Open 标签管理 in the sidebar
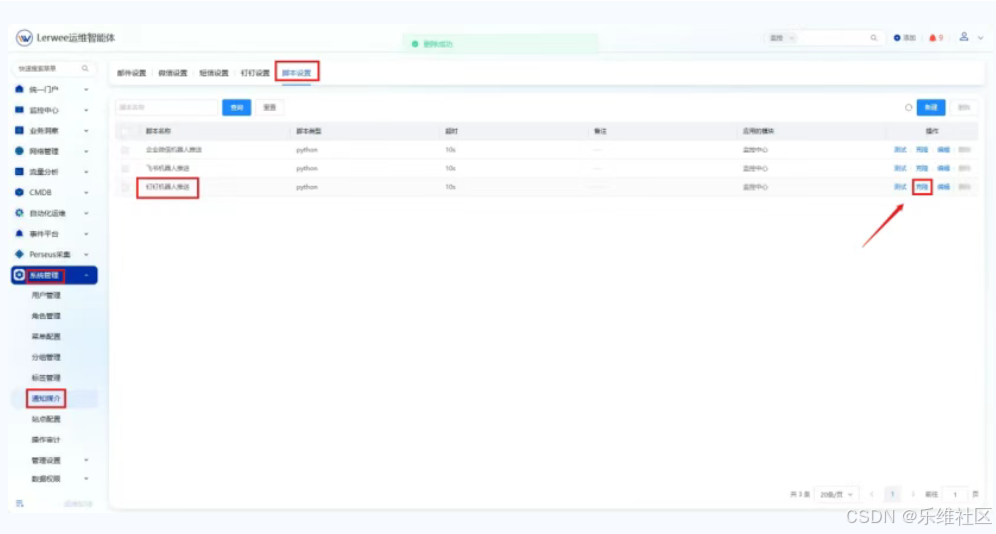 pos(46,378)
